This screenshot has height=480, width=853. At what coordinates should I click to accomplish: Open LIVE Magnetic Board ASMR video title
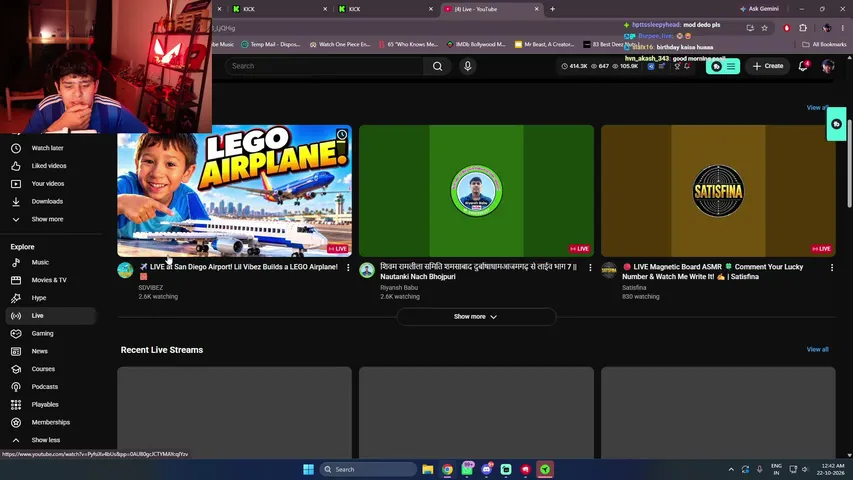pos(713,272)
